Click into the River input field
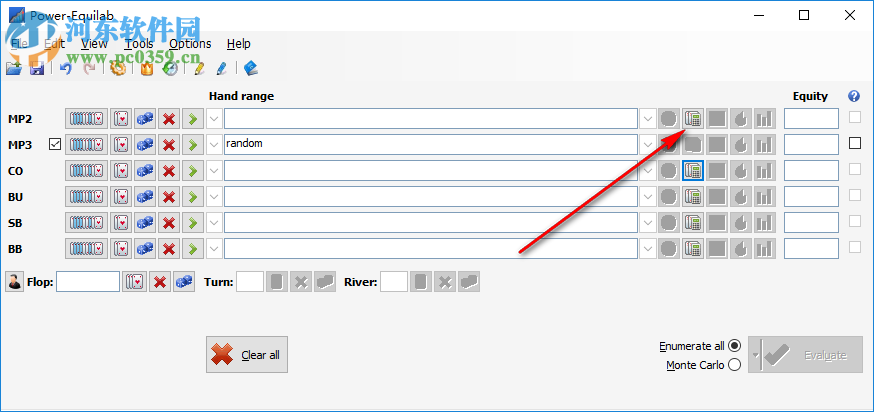Image resolution: width=874 pixels, height=412 pixels. click(394, 282)
